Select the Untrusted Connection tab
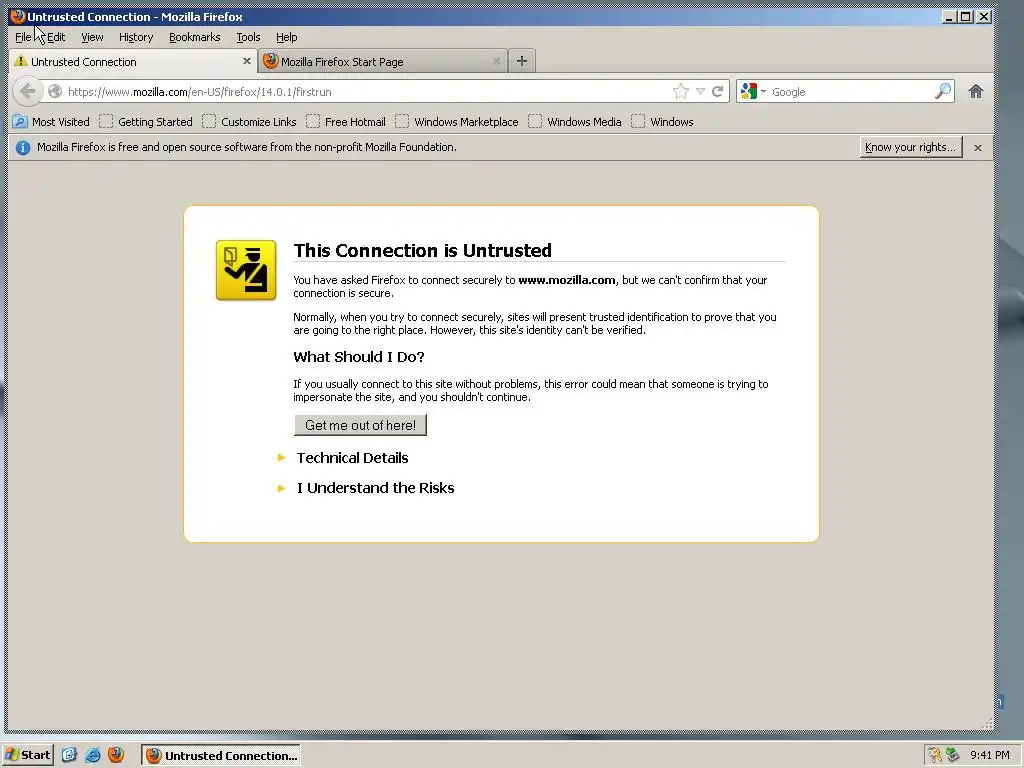 click(x=133, y=61)
